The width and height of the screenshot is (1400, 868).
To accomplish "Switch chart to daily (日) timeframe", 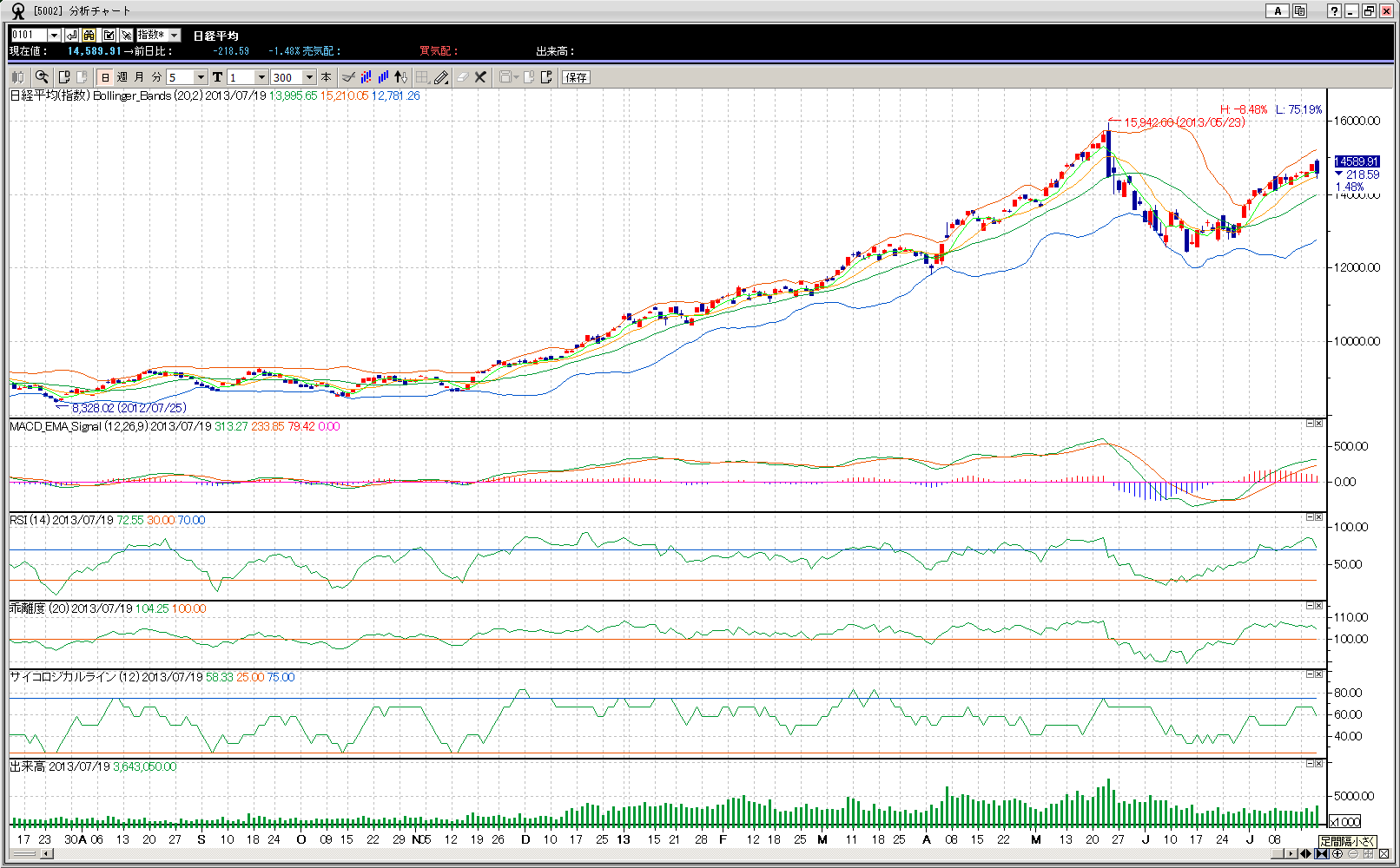I will pos(106,77).
